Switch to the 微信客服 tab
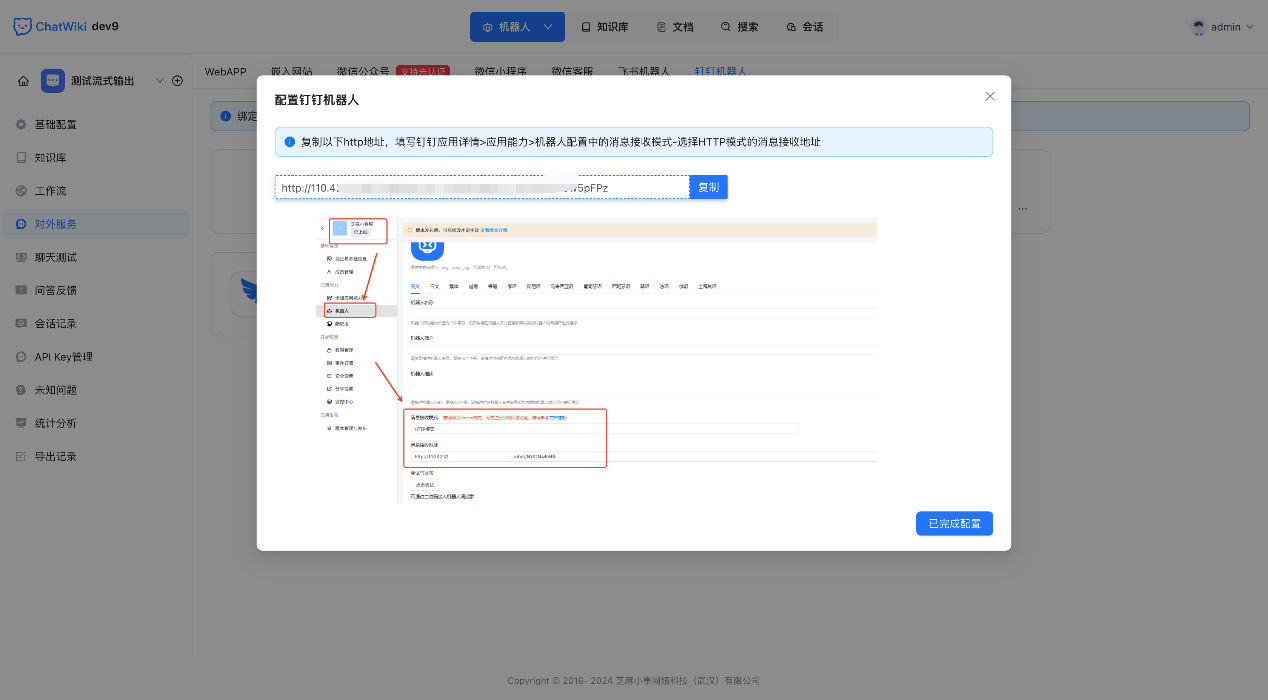This screenshot has height=700, width=1268. tap(572, 71)
